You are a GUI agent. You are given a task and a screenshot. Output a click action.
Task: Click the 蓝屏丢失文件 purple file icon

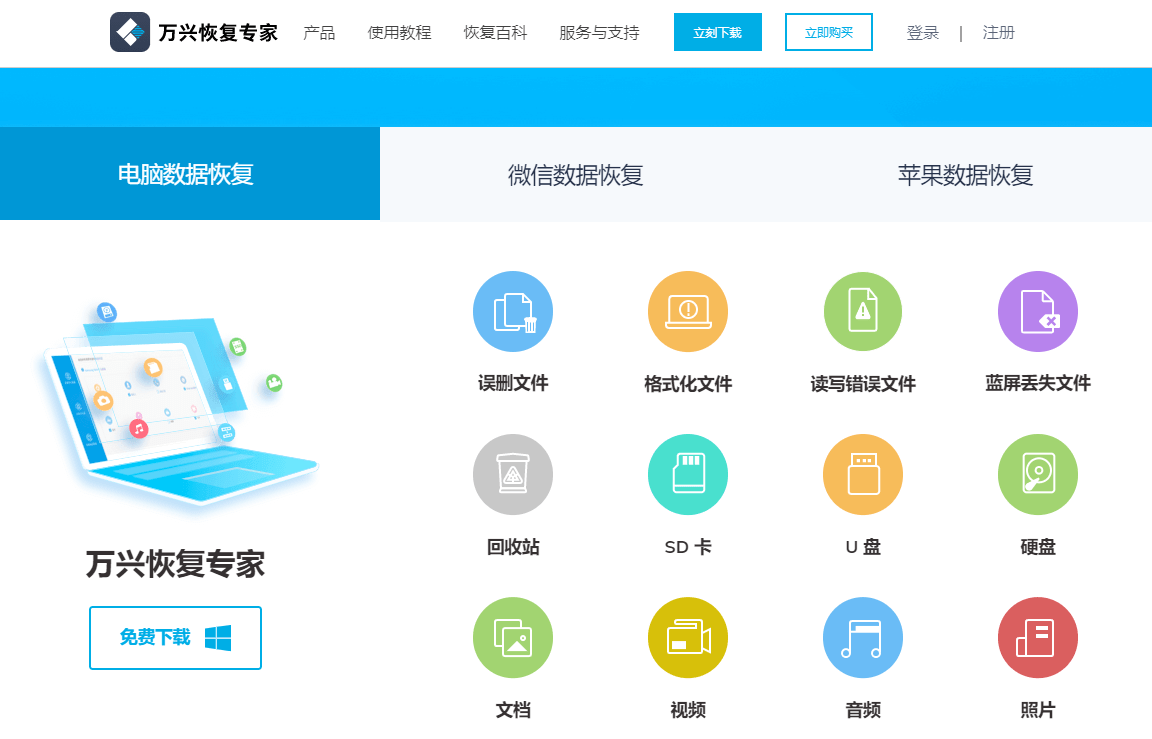[x=1037, y=311]
